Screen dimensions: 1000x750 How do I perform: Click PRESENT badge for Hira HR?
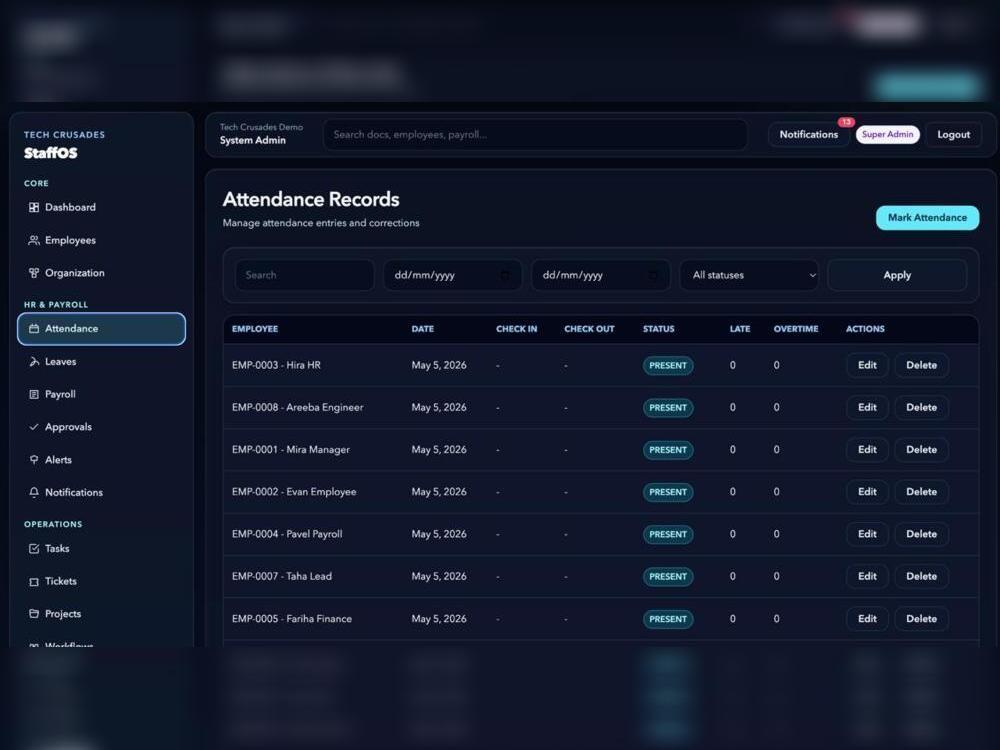[668, 365]
